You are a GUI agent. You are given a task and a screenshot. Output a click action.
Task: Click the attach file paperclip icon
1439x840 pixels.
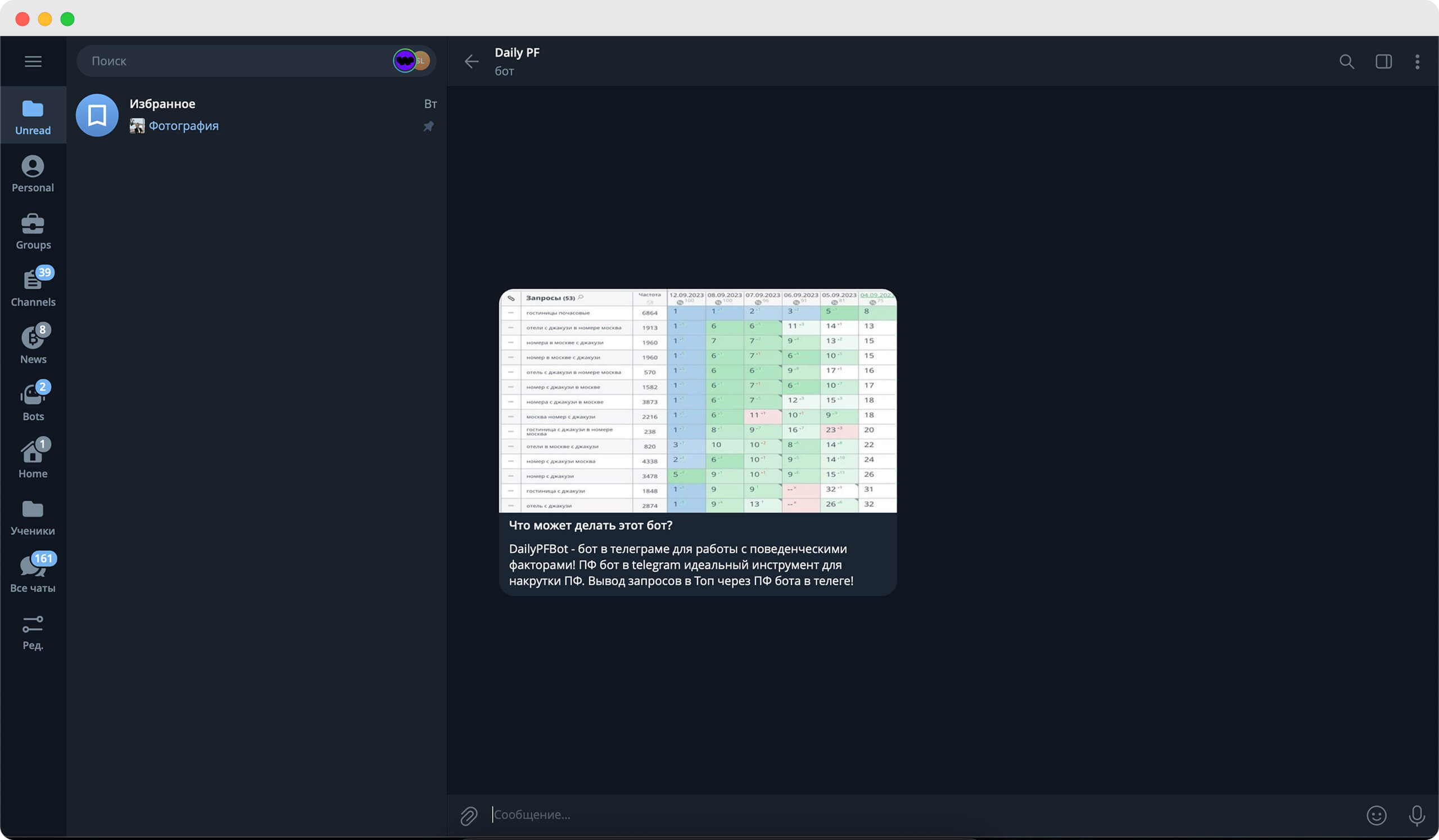tap(469, 815)
